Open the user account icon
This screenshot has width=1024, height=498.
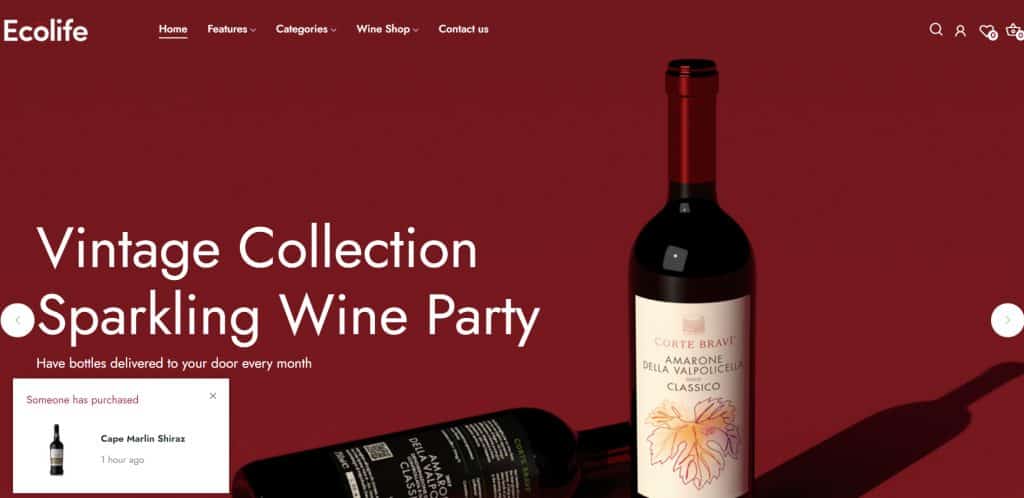pos(960,30)
